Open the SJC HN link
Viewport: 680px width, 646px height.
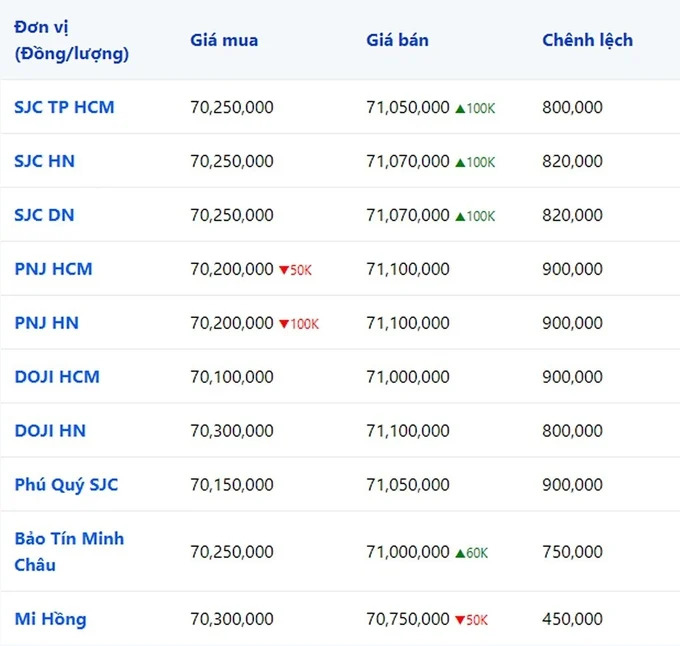tap(45, 161)
